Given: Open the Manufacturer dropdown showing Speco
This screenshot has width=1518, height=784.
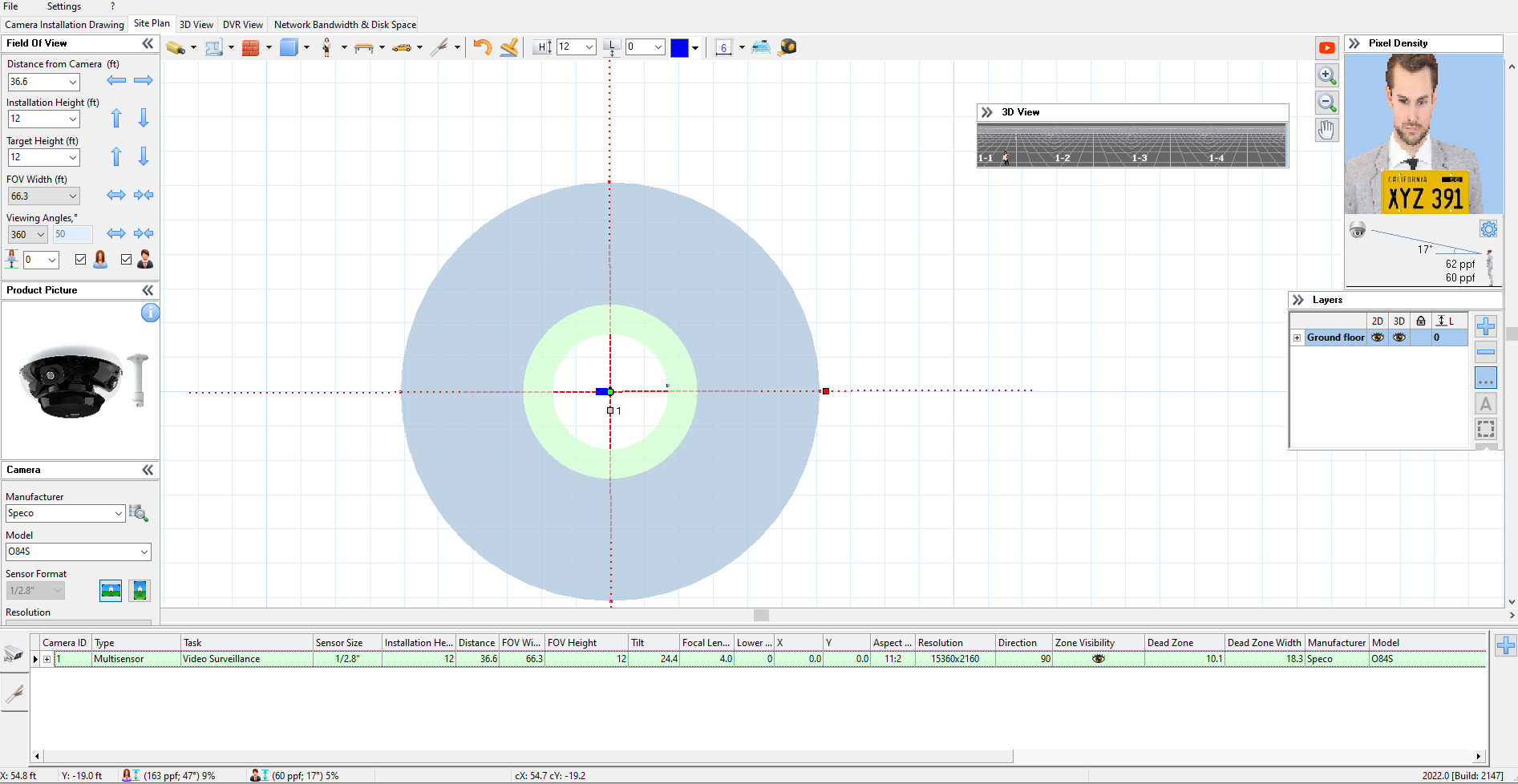Looking at the screenshot, I should tap(65, 513).
